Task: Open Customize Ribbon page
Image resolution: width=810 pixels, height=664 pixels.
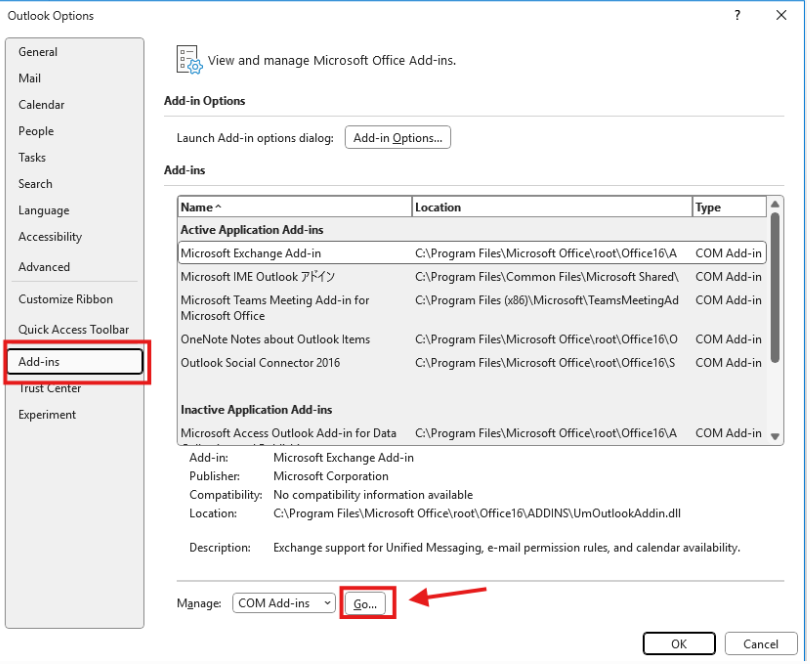Action: (x=66, y=299)
